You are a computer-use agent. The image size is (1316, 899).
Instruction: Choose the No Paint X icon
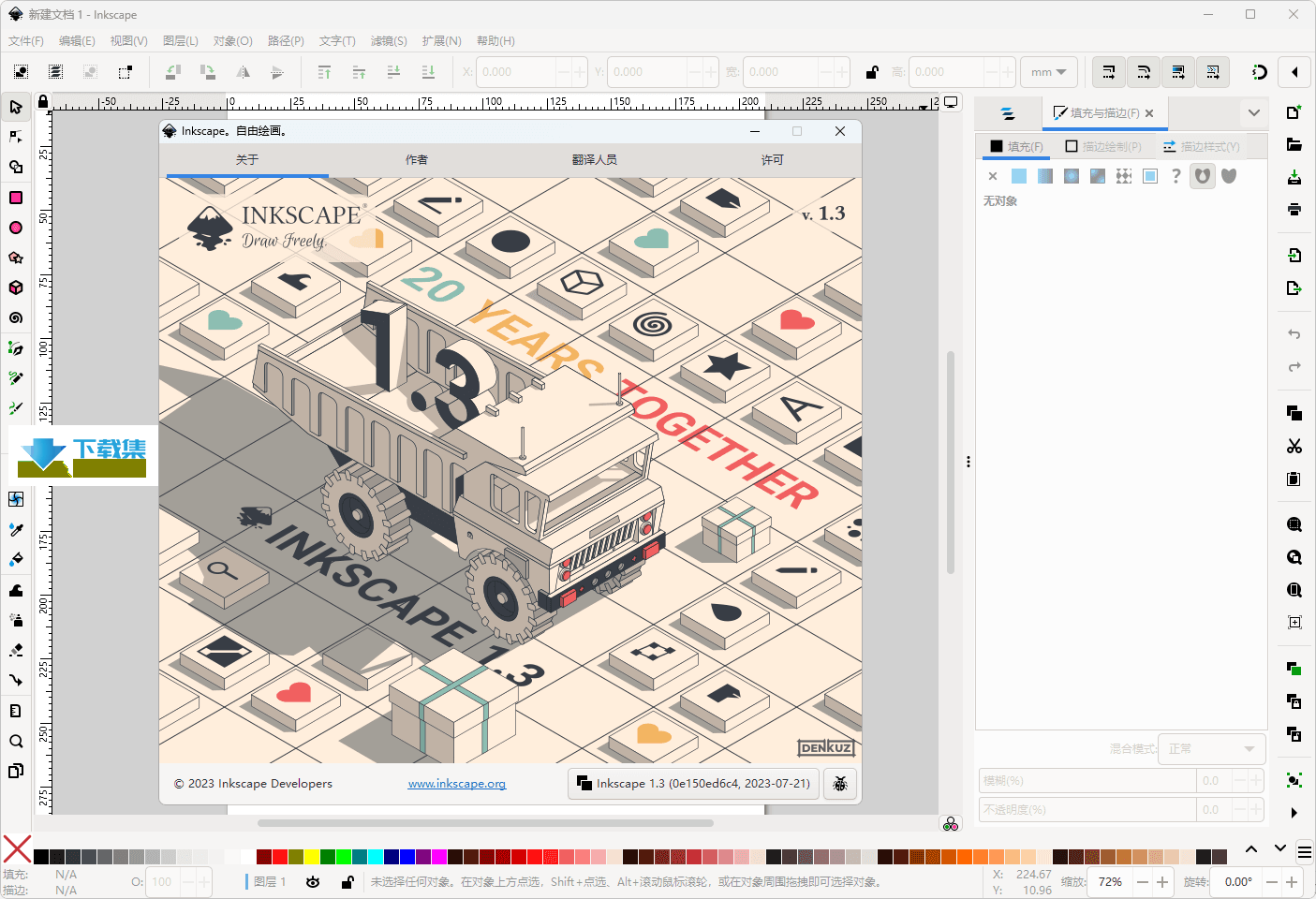(993, 176)
